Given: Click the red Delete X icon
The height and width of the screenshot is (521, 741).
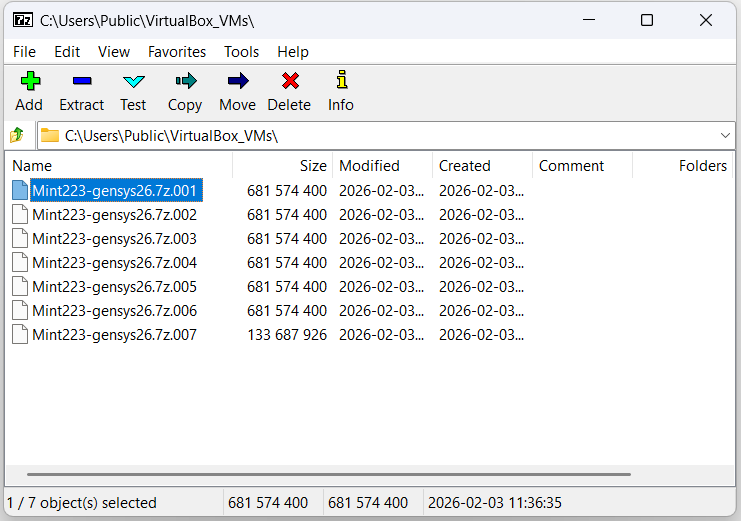Looking at the screenshot, I should click(290, 81).
